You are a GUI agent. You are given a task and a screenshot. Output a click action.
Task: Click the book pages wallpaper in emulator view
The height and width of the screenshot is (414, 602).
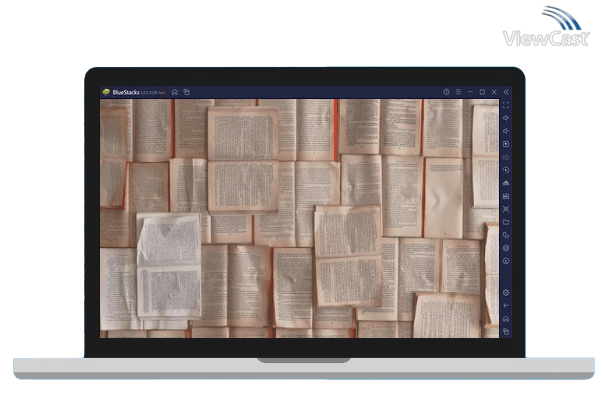(299, 219)
